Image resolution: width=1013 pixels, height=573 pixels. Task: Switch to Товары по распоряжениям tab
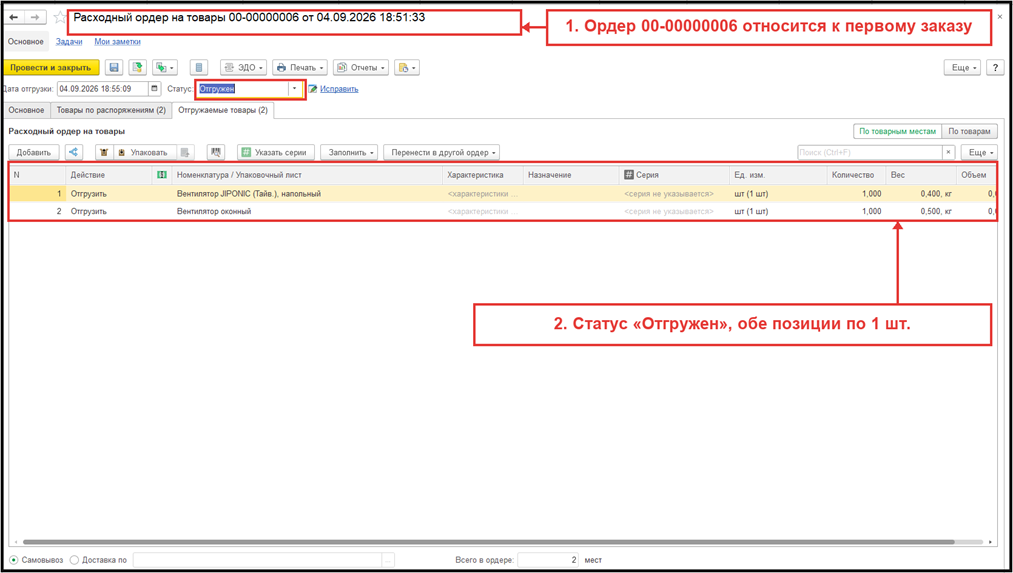[x=111, y=110]
